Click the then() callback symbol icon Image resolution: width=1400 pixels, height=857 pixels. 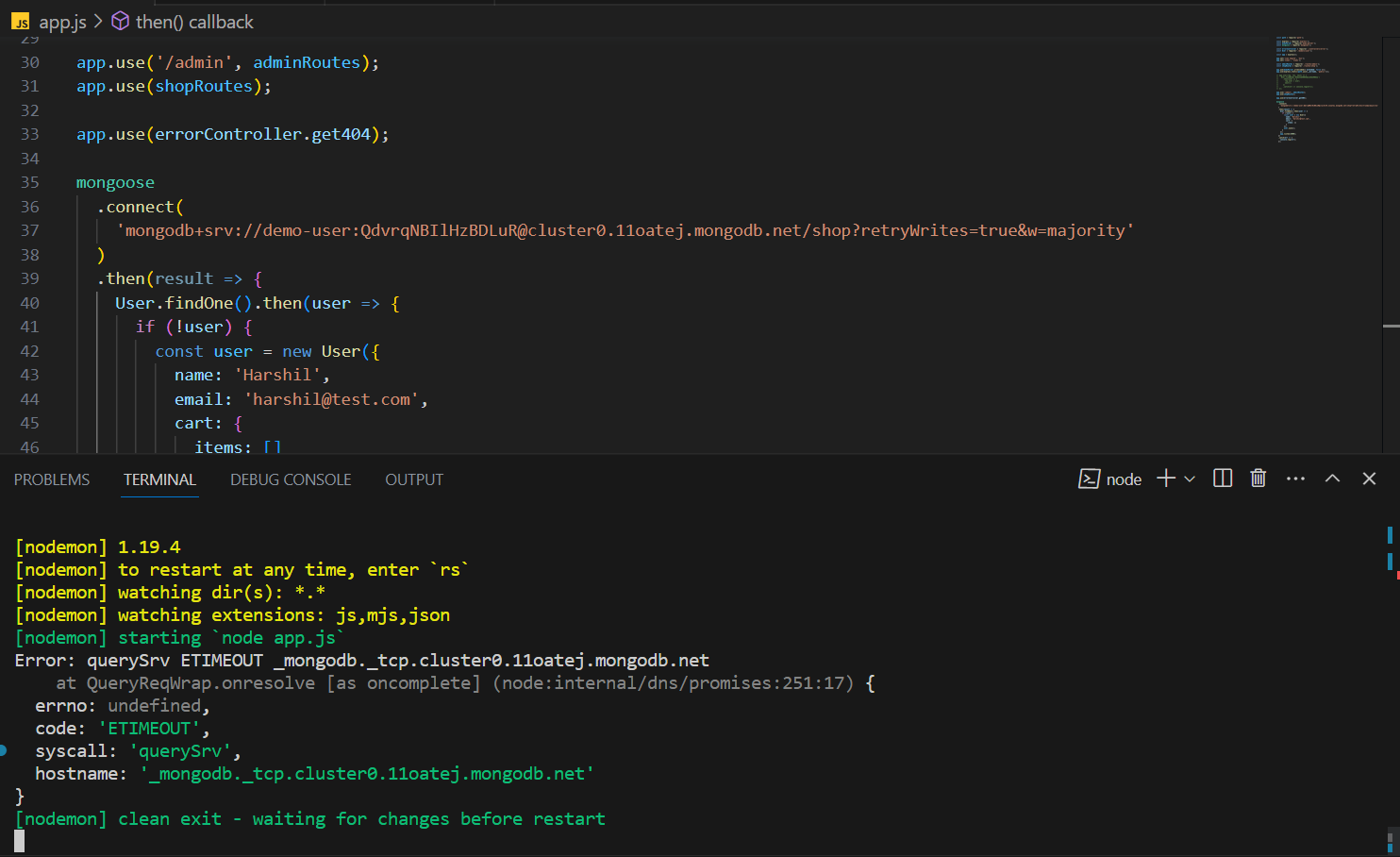pos(121,21)
